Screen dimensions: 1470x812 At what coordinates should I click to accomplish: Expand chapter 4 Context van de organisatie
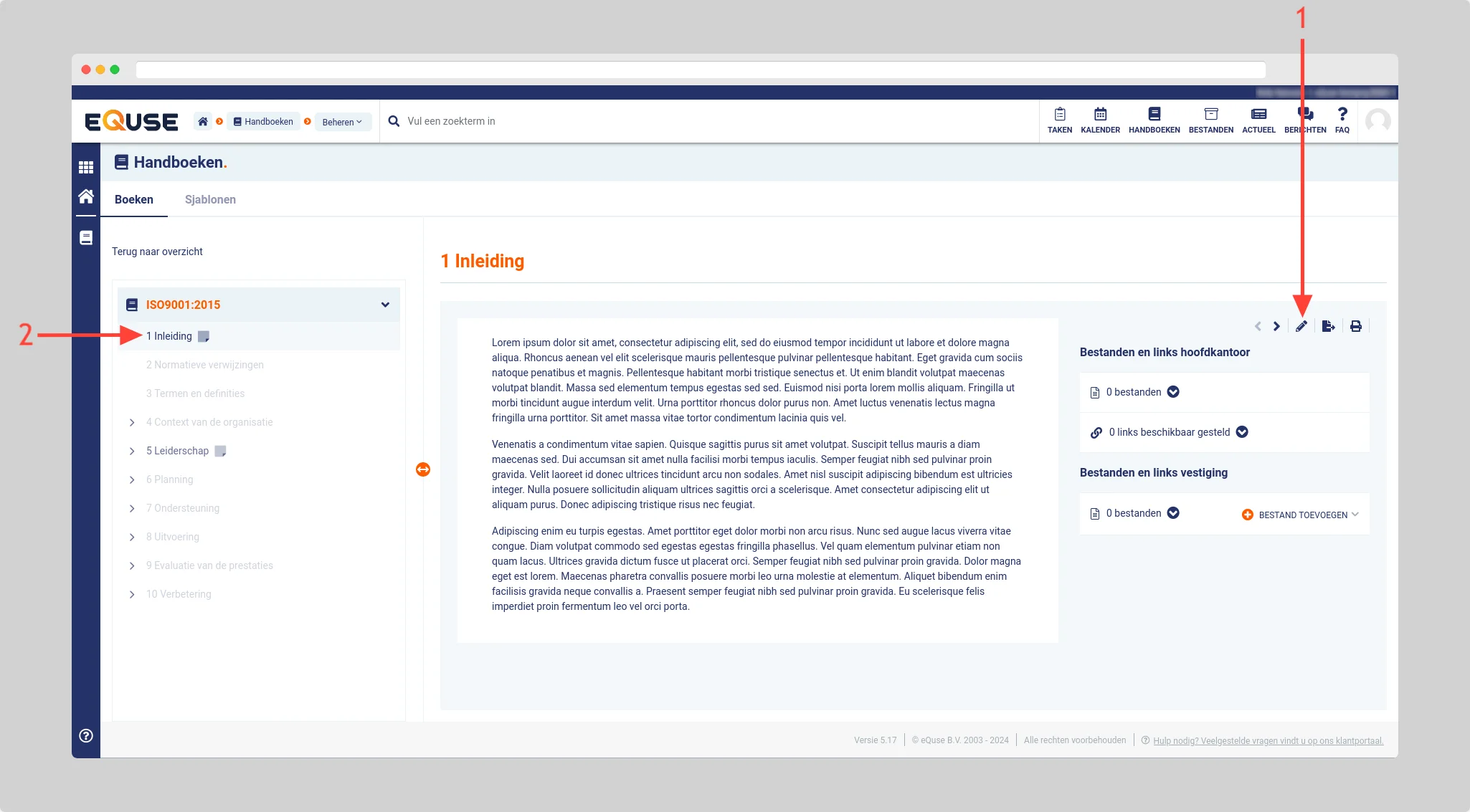point(132,423)
